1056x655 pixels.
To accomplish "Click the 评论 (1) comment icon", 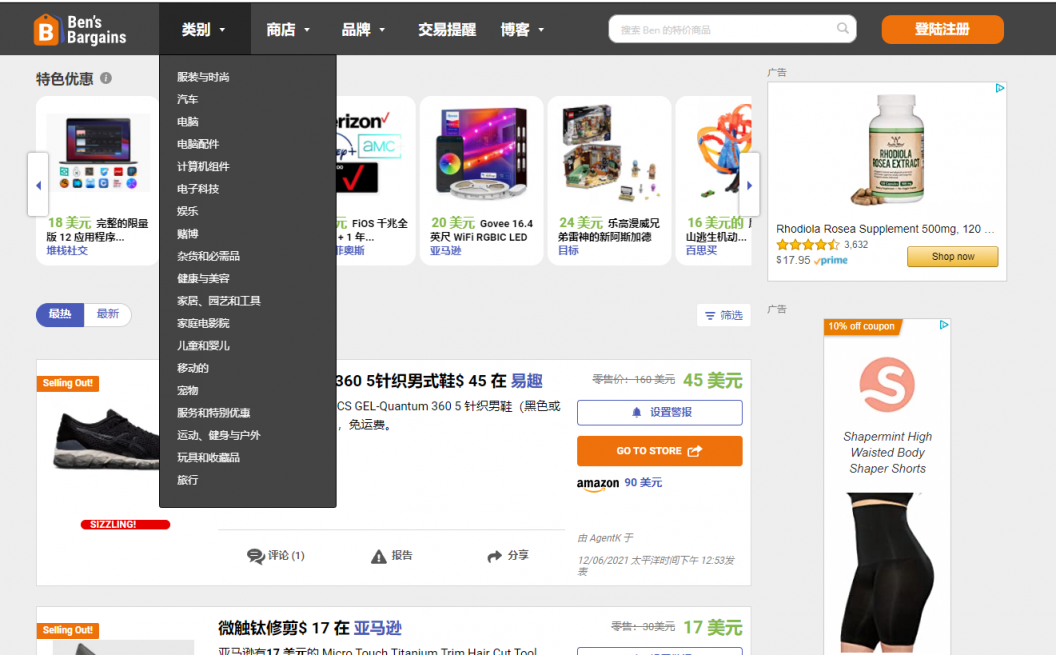I will (256, 556).
